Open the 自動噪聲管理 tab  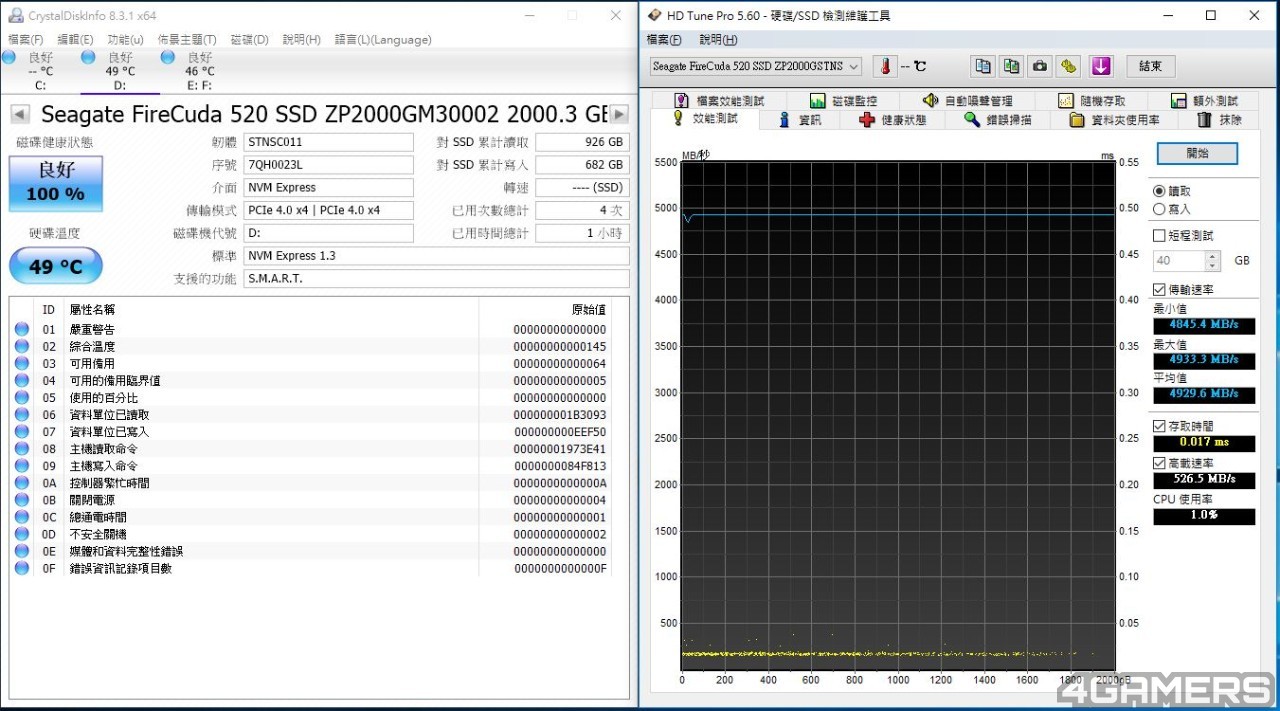[x=967, y=101]
